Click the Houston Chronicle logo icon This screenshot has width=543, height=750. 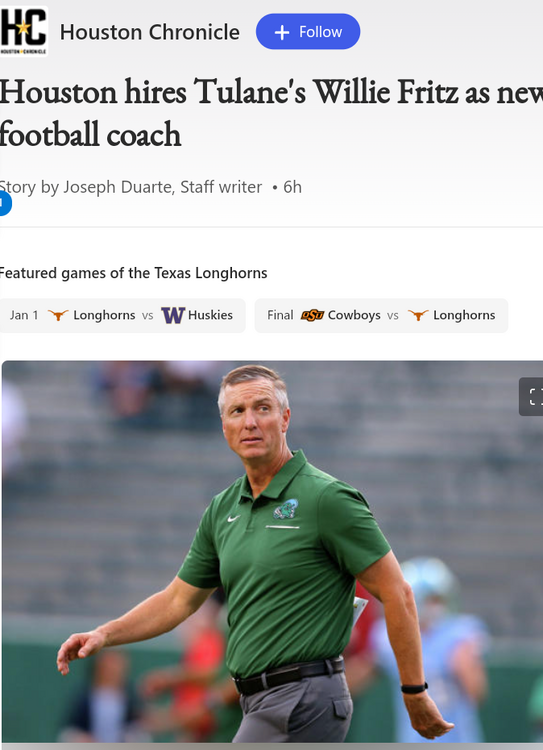tap(23, 32)
